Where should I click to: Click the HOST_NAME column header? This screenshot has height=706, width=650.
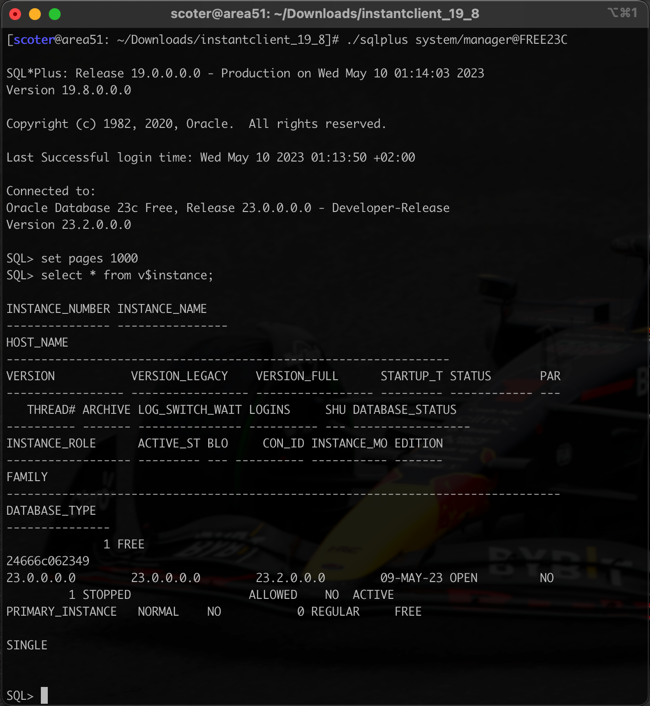(37, 343)
